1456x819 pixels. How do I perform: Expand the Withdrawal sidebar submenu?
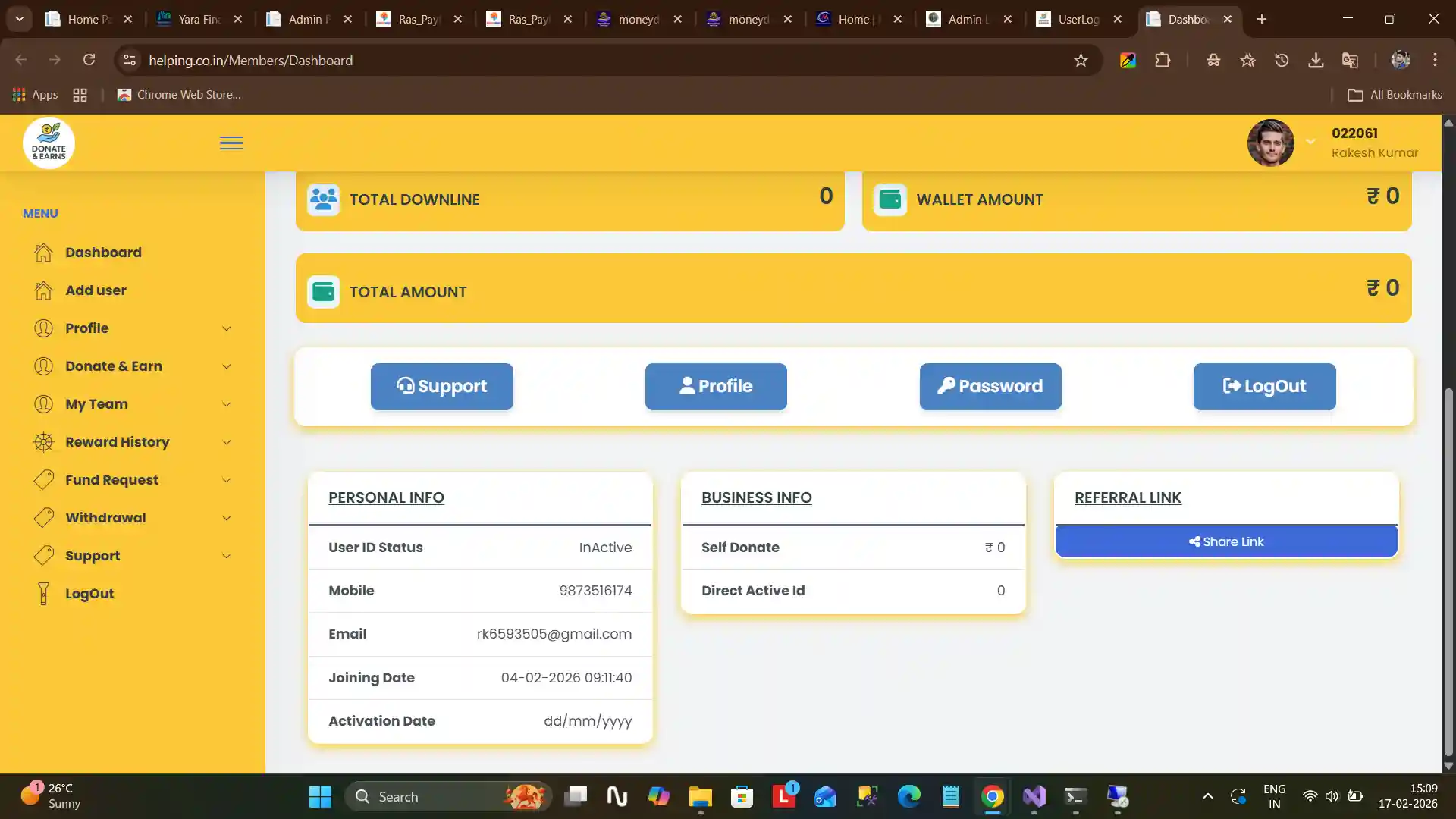point(226,518)
